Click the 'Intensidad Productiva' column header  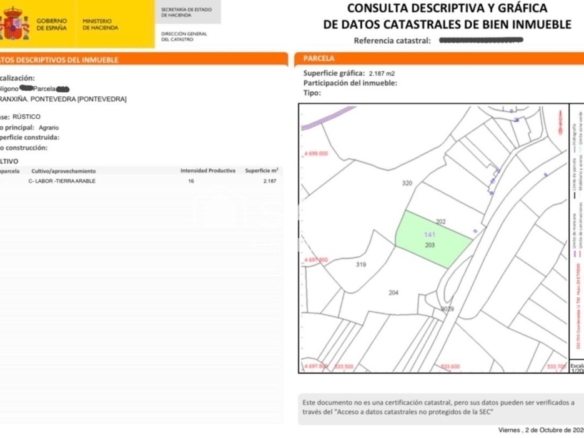208,171
